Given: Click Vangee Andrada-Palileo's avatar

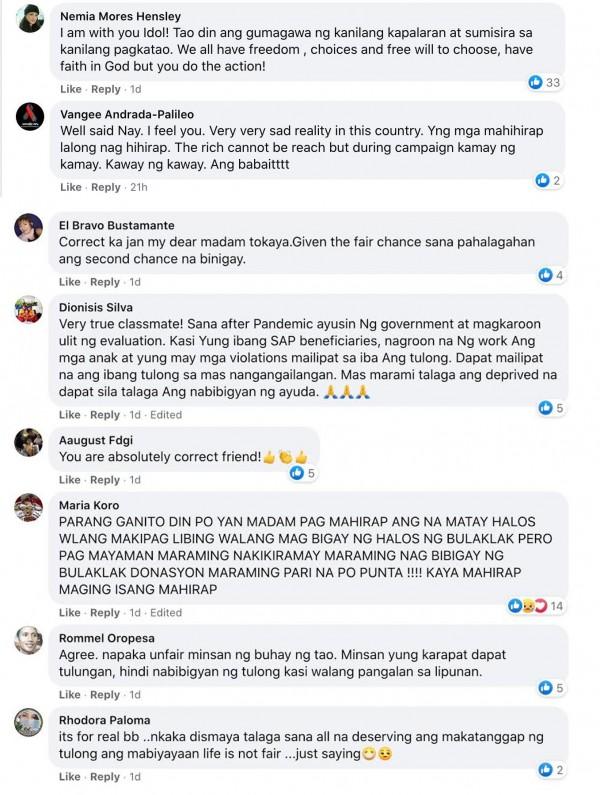Looking at the screenshot, I should coord(30,117).
